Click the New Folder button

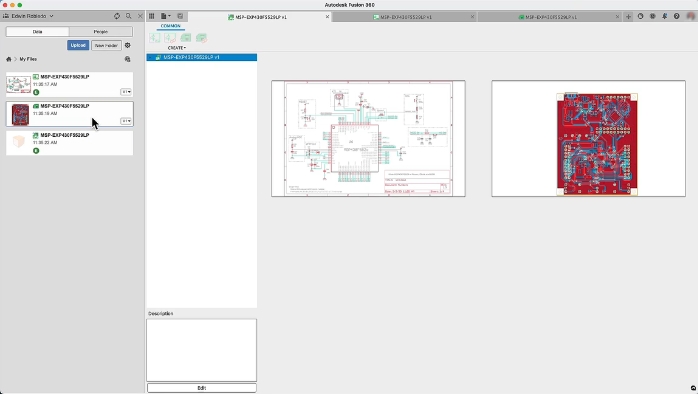click(106, 45)
